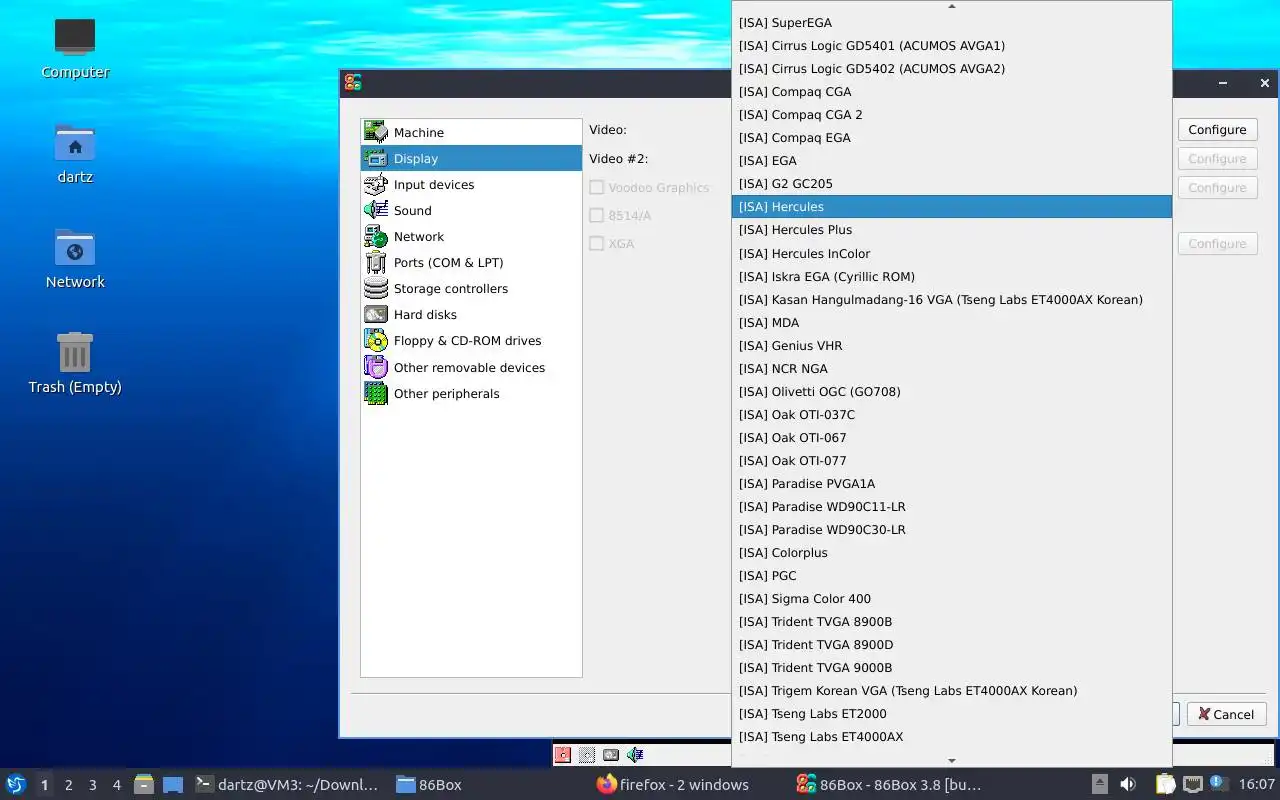Click the show desktop taskbar icon
Screen dimensions: 1280x800
pyautogui.click(x=172, y=784)
